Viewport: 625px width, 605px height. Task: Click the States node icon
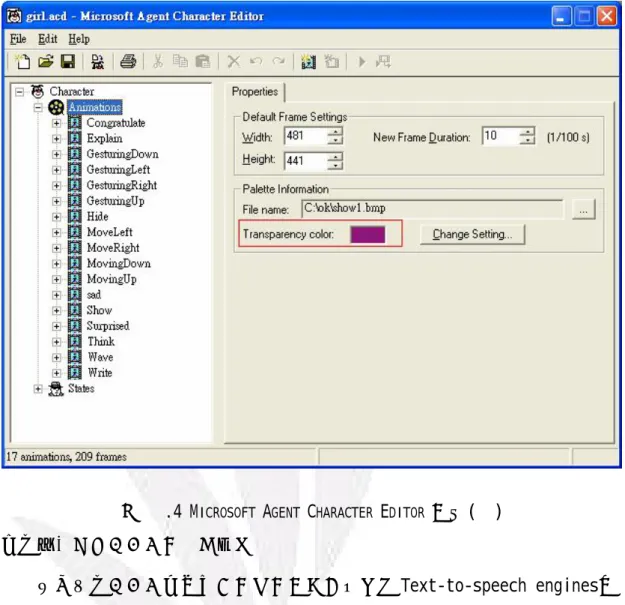56,389
